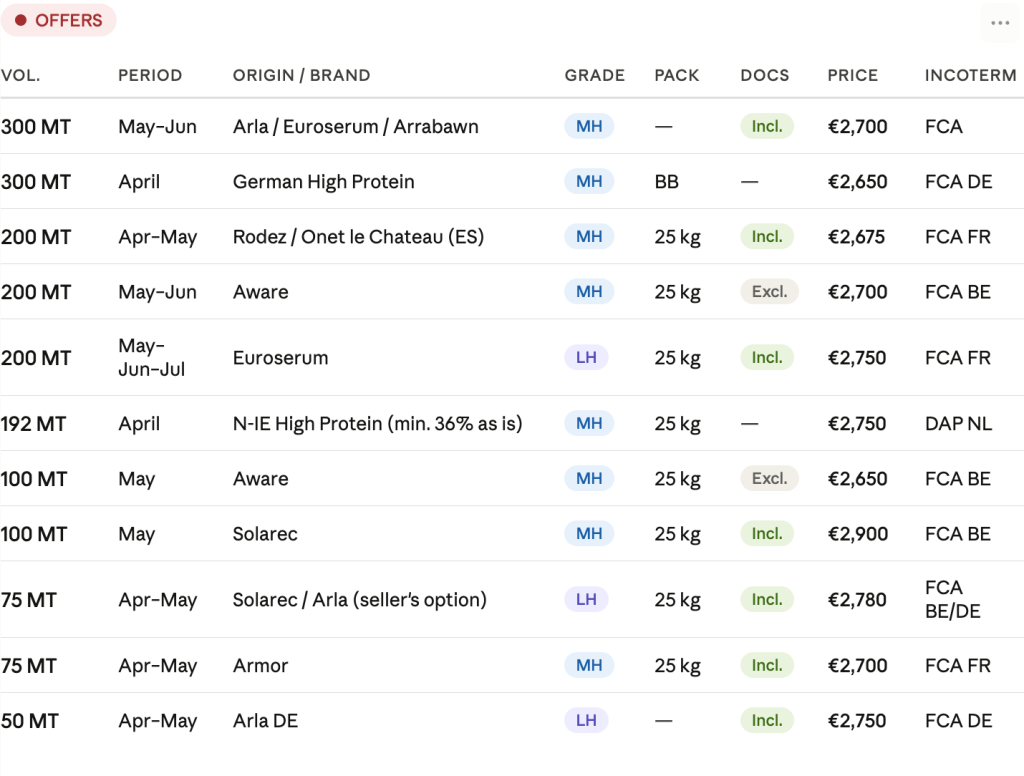This screenshot has height=776, width=1024.
Task: Click Incl. docs badge for Solarec May offer
Action: point(767,534)
